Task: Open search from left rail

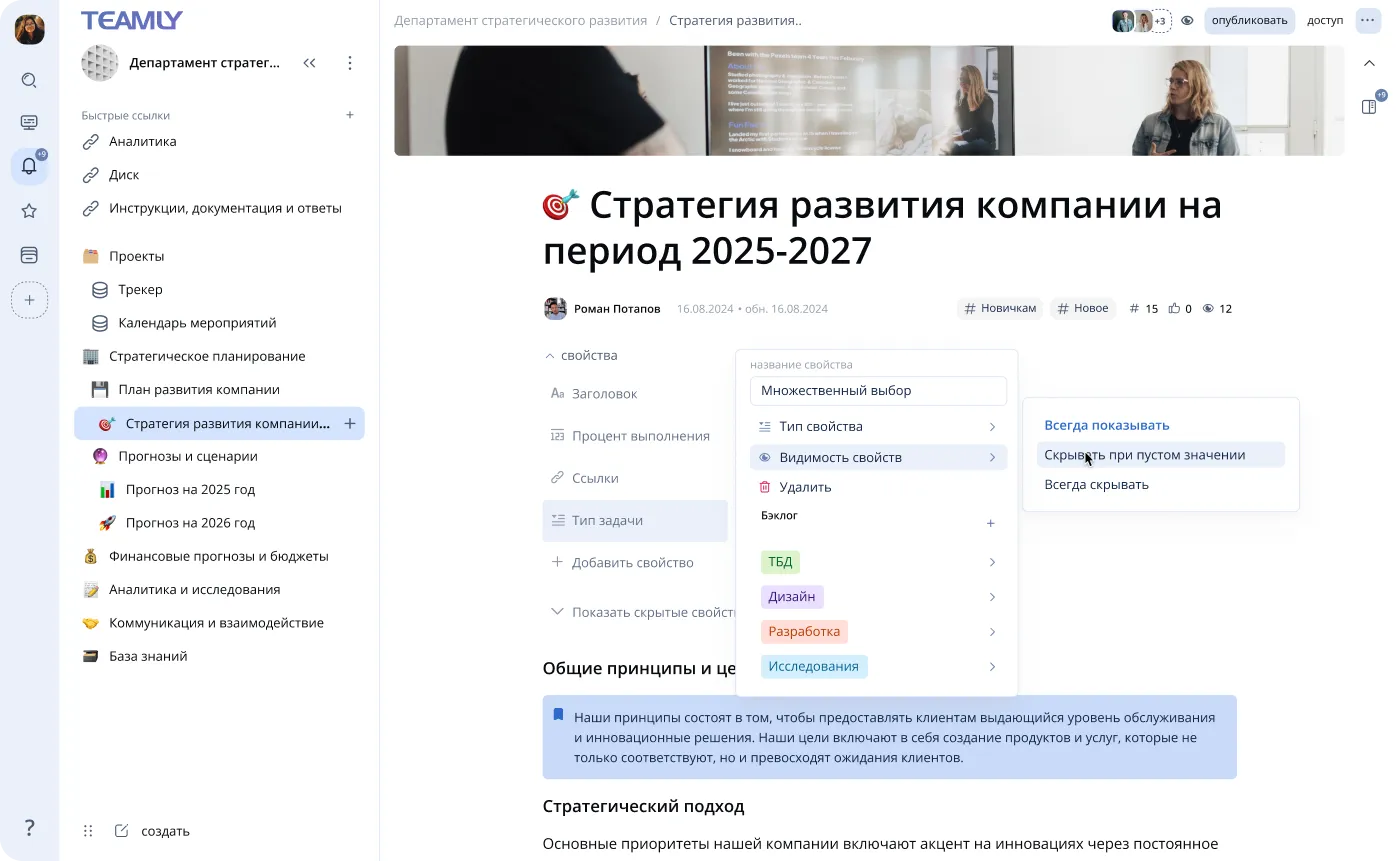Action: pyautogui.click(x=29, y=80)
